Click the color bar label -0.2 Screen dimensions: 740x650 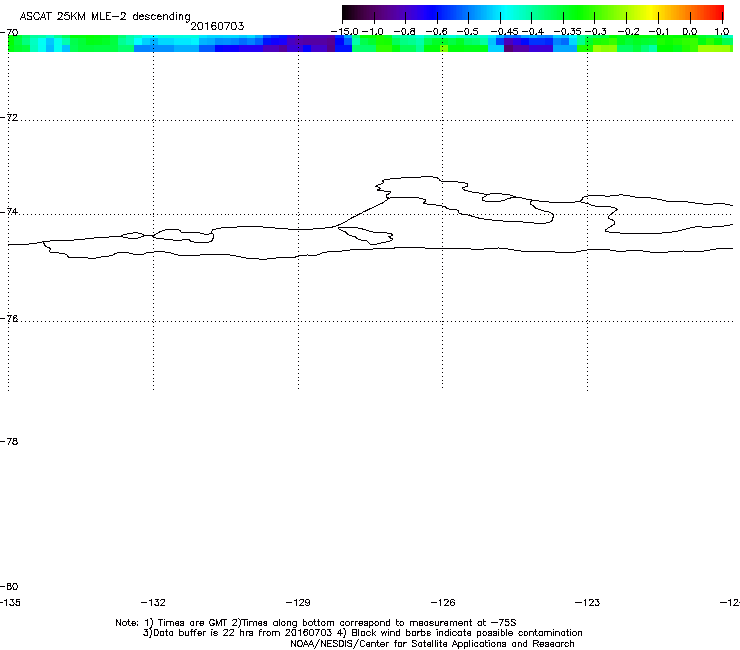click(629, 32)
